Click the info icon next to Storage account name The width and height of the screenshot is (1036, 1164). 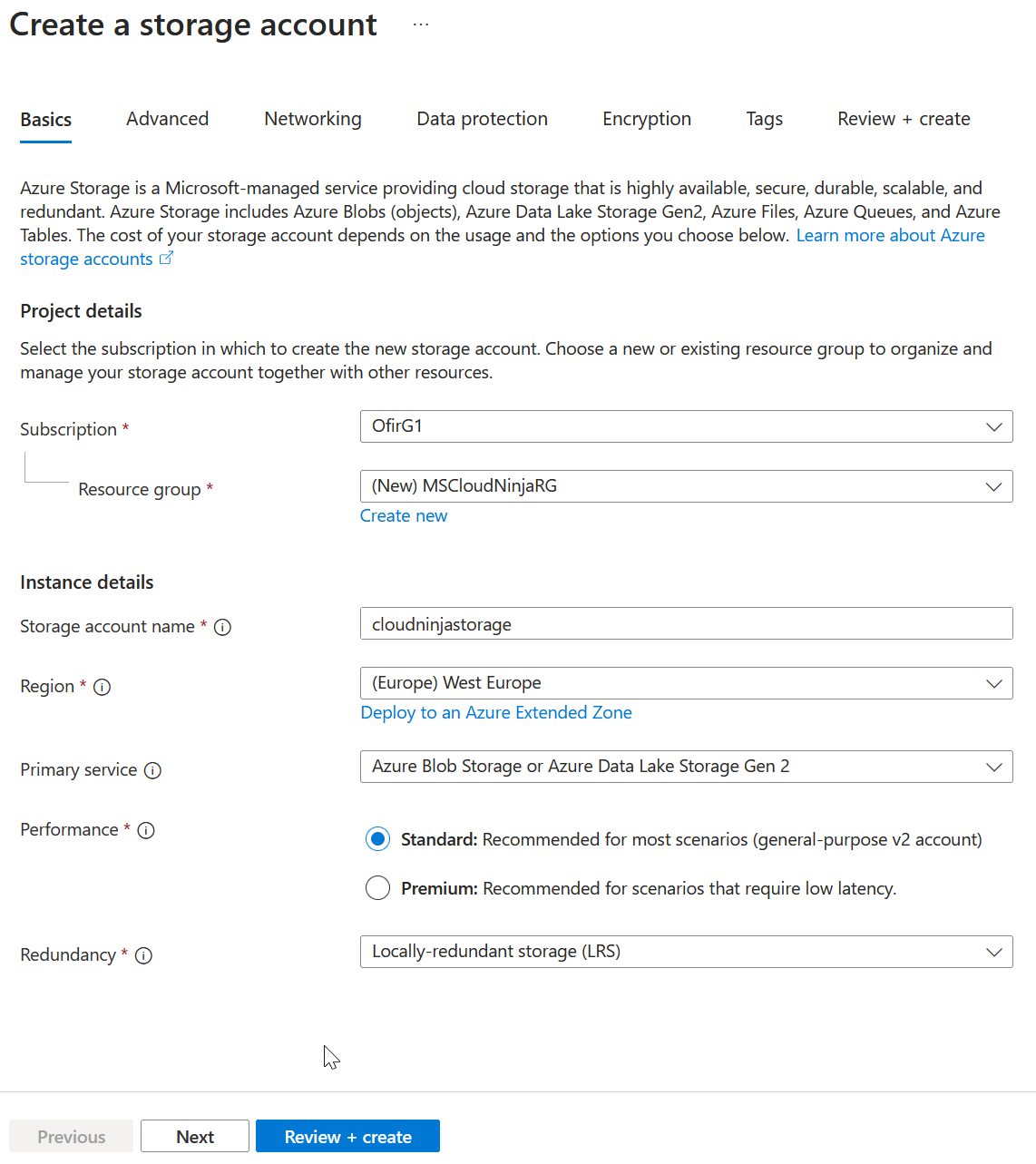(x=222, y=626)
